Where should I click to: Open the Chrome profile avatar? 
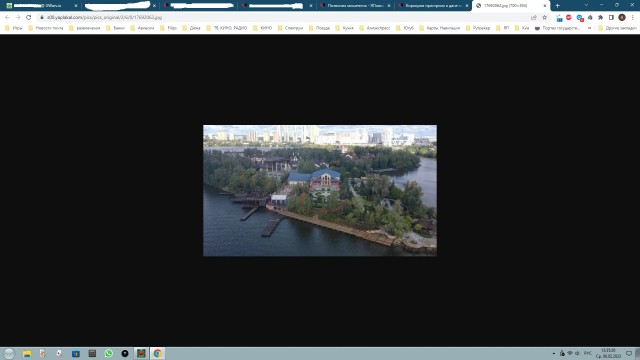pyautogui.click(x=622, y=18)
